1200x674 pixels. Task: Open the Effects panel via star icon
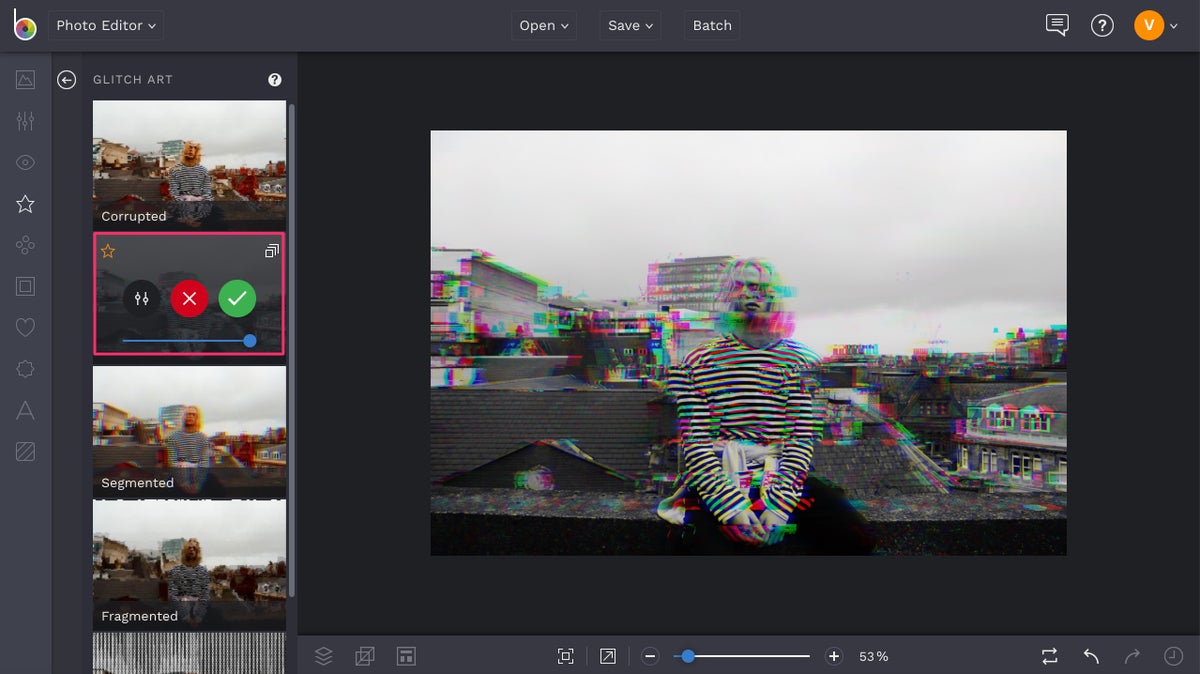25,204
